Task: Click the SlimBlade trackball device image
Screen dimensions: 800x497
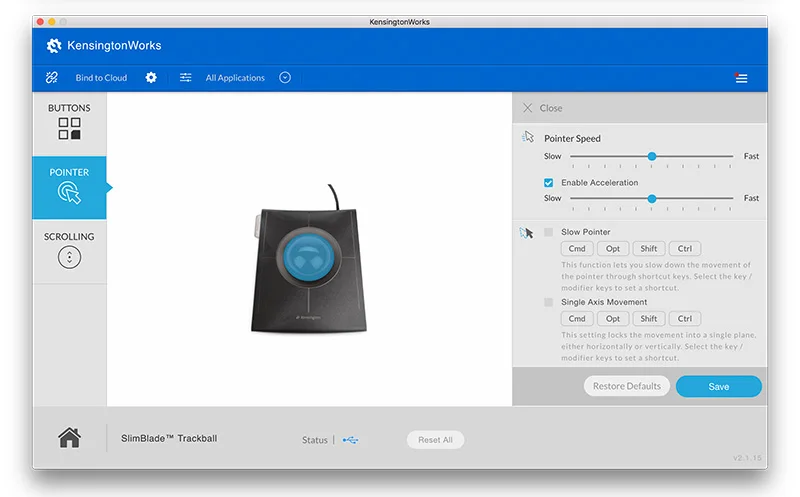Action: pos(309,260)
